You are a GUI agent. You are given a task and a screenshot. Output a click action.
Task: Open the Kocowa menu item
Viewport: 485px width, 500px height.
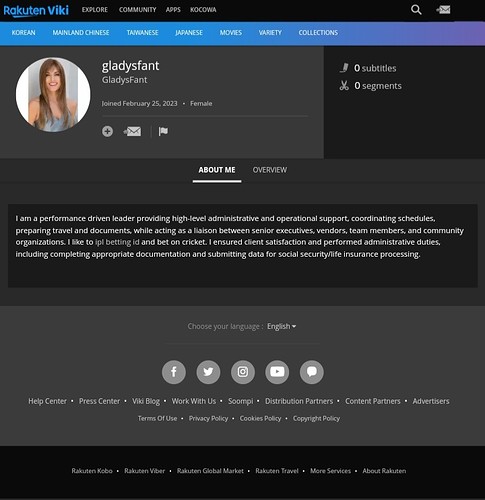pyautogui.click(x=203, y=10)
